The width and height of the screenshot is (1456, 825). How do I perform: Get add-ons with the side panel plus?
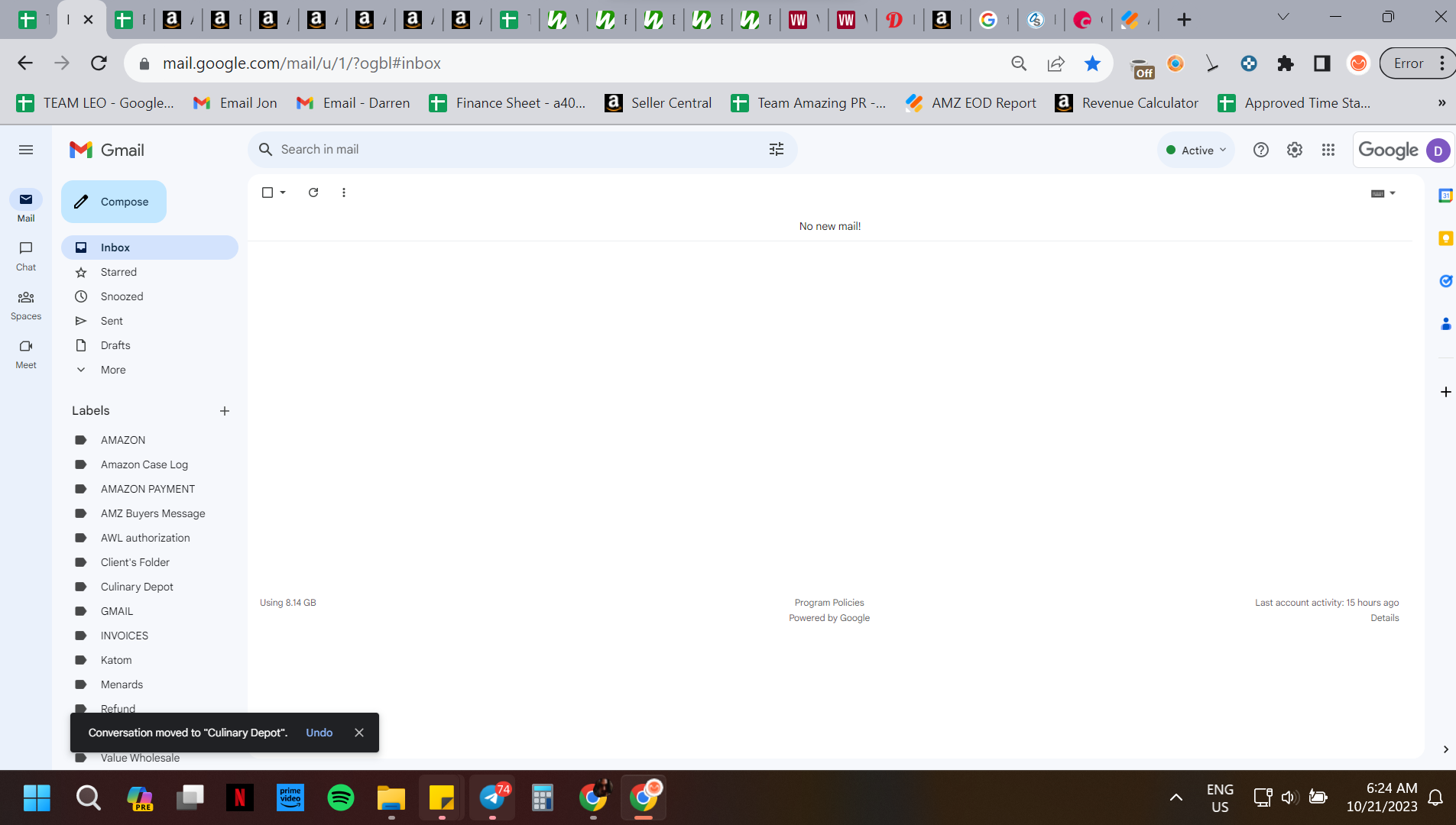coord(1445,392)
